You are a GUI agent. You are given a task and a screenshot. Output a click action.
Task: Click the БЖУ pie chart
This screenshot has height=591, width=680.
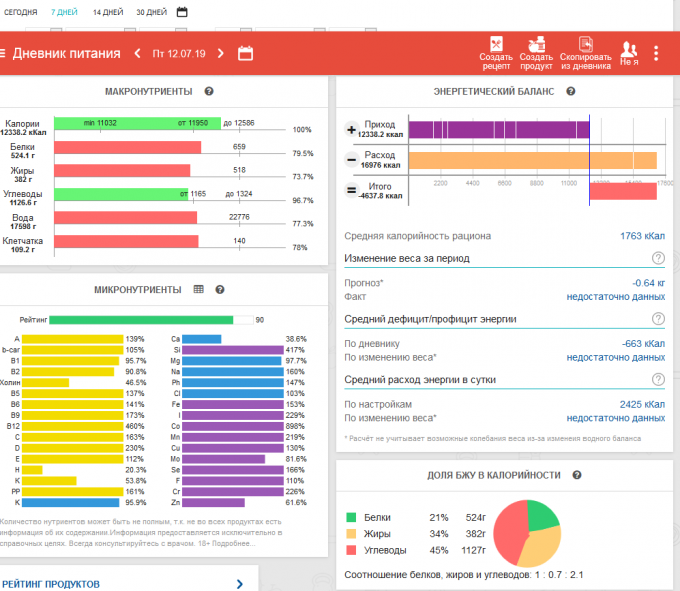(x=527, y=532)
